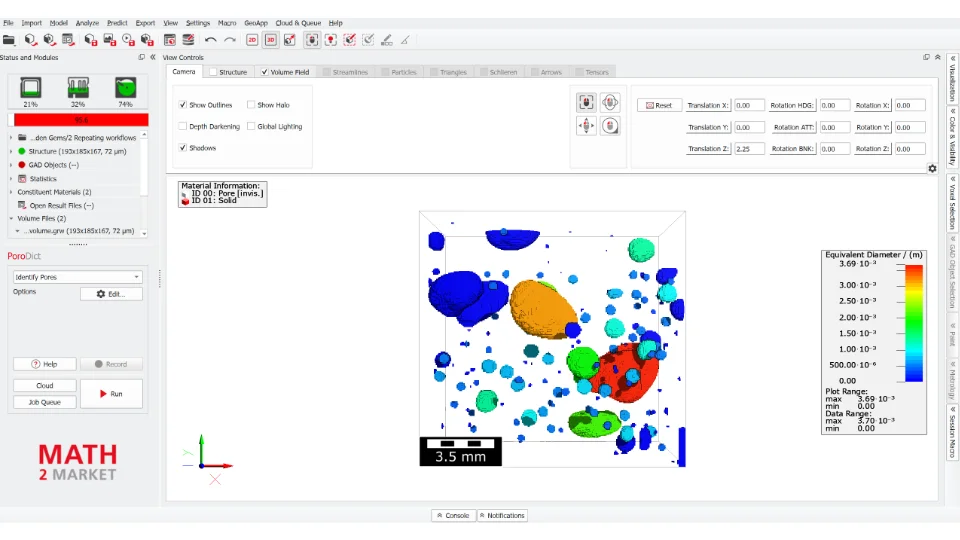The height and width of the screenshot is (540, 960).
Task: Click the CPU usage indicator showing 21%
Action: pyautogui.click(x=31, y=88)
